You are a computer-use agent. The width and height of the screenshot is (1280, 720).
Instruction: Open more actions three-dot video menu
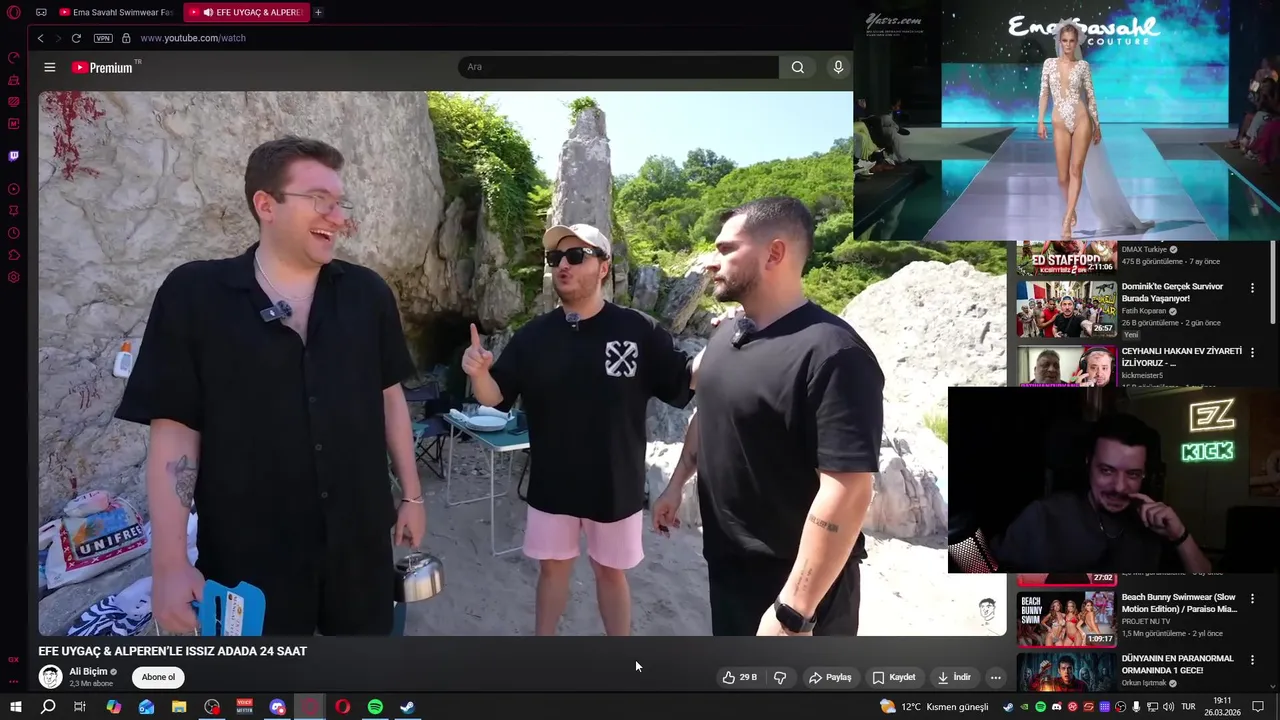pyautogui.click(x=995, y=677)
